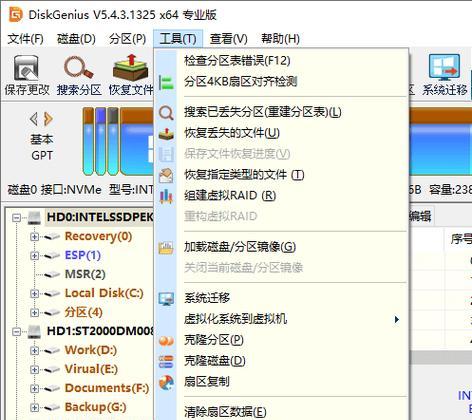The image size is (472, 420).
Task: Select ESP(1) partition label in tree
Action: (83, 255)
